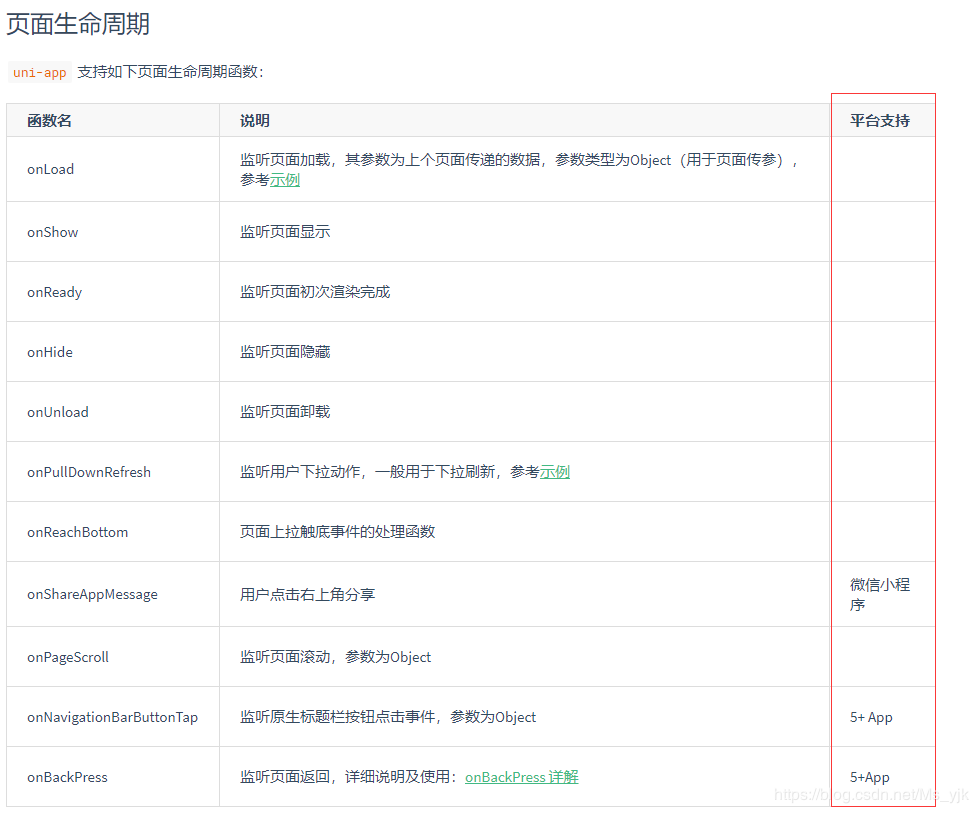
Task: Click the 说明 column header
Action: [x=254, y=121]
